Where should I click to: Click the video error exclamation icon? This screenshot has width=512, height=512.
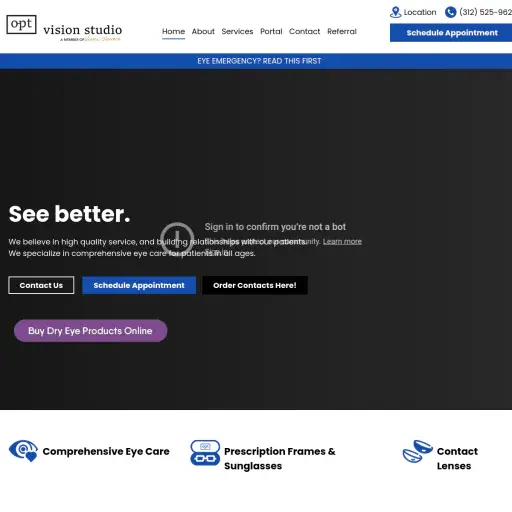point(177,238)
